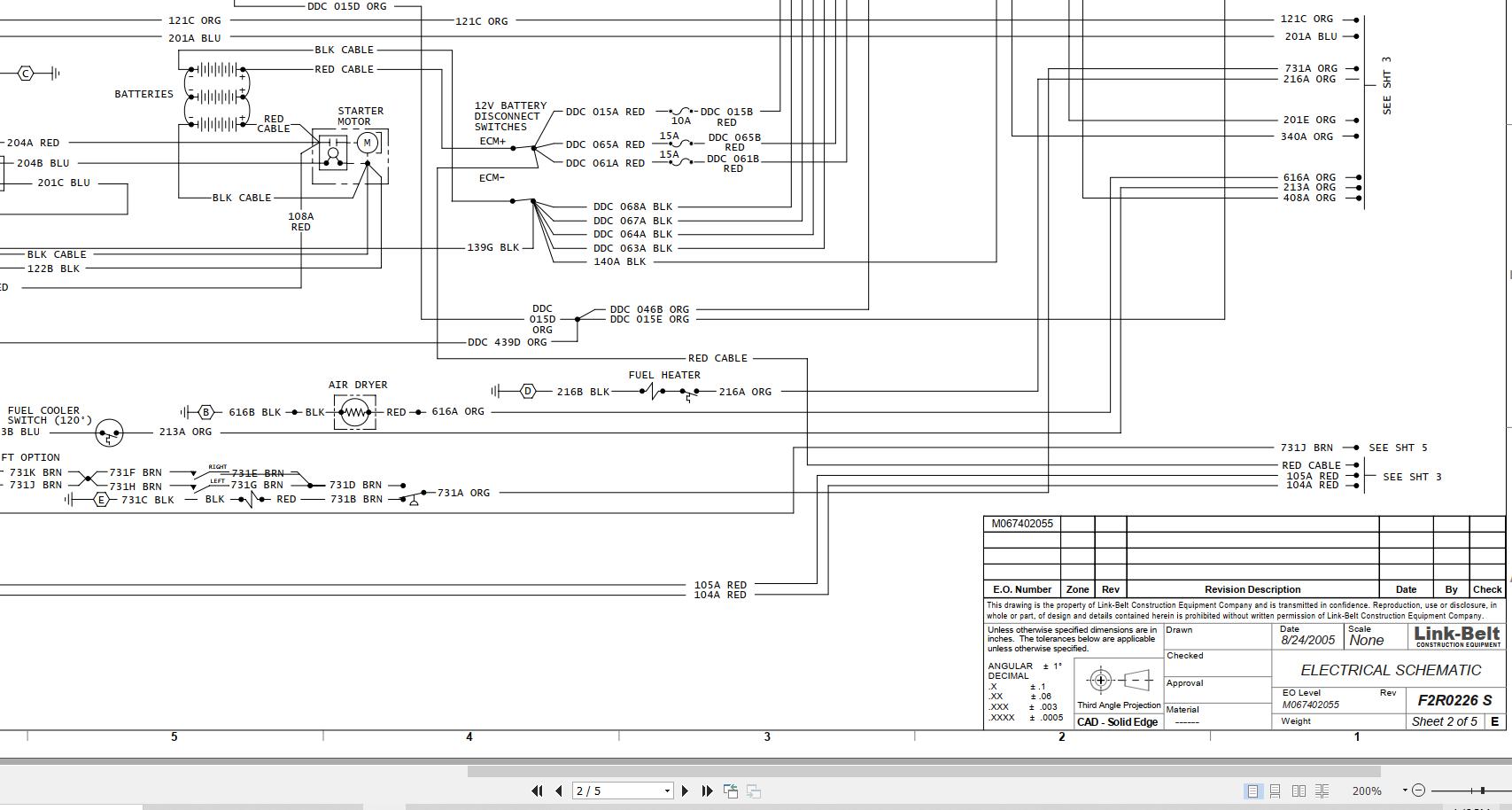Open the zoom level dropdown arrow beside 200%
Screen dimensions: 1512x810
[x=1405, y=791]
